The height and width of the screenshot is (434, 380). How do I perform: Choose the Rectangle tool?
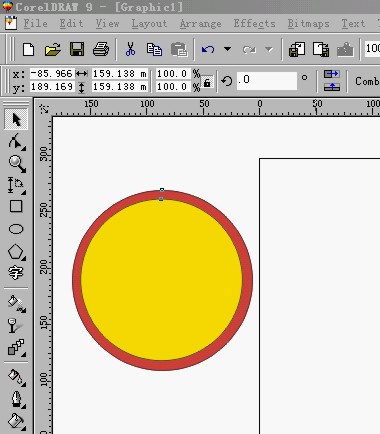coord(16,206)
